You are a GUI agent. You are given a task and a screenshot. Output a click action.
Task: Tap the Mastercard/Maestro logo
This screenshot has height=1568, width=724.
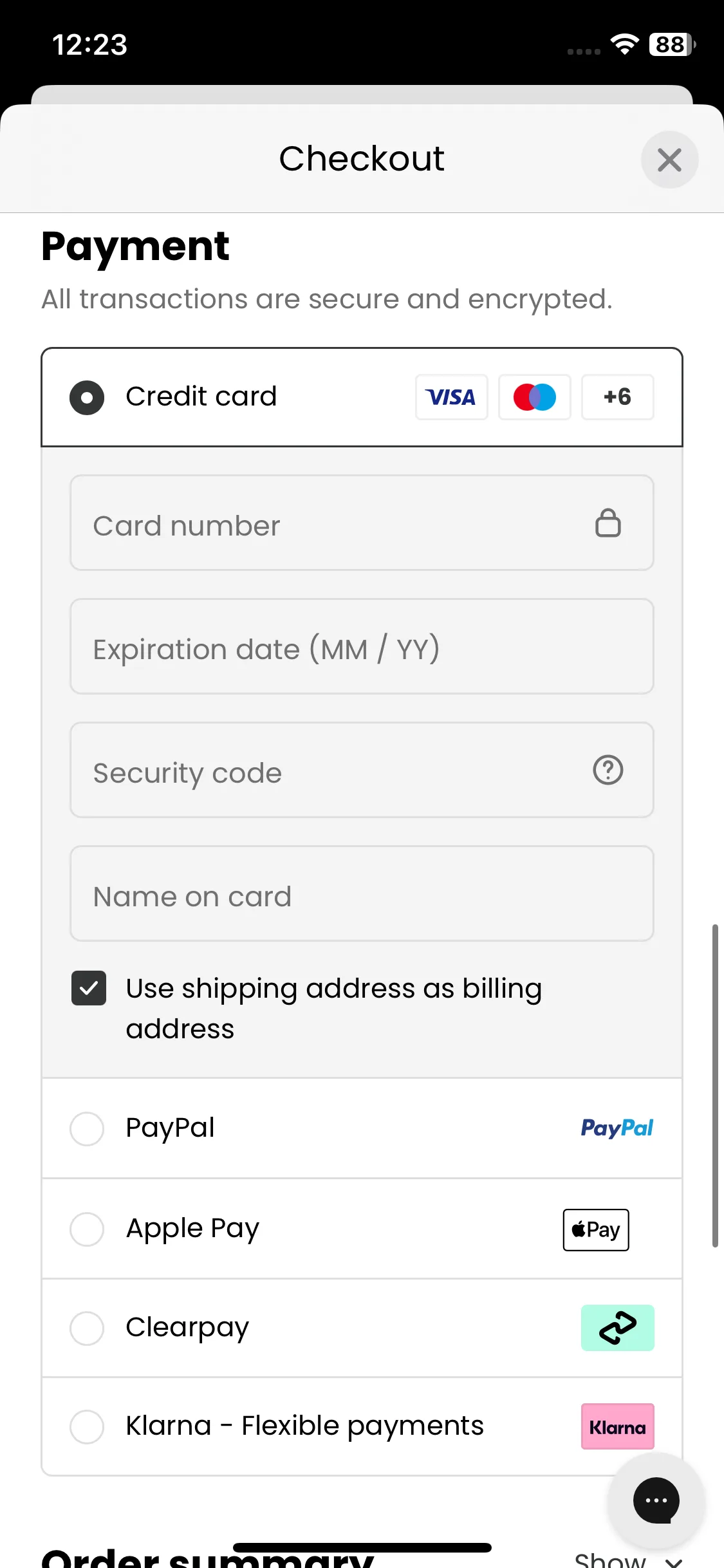click(534, 397)
